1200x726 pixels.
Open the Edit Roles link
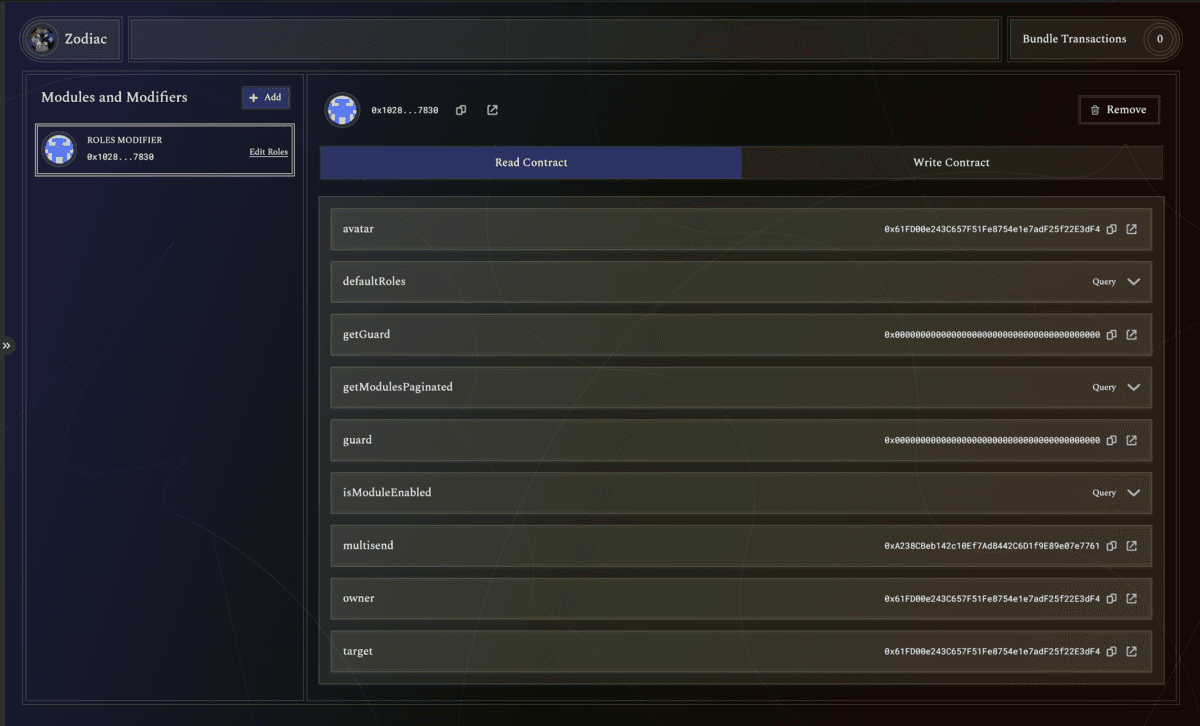click(x=268, y=152)
